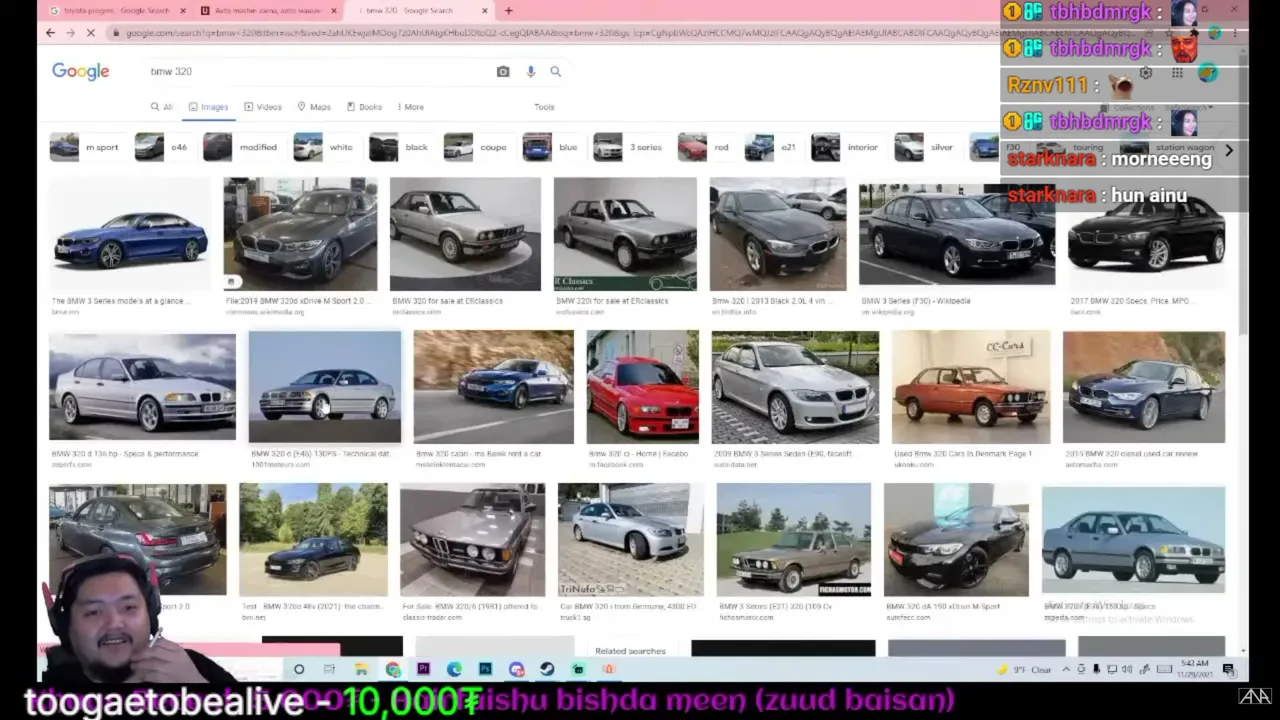Open the 2009 BMW 3 Series Sedan image
The width and height of the screenshot is (1280, 720).
[795, 387]
